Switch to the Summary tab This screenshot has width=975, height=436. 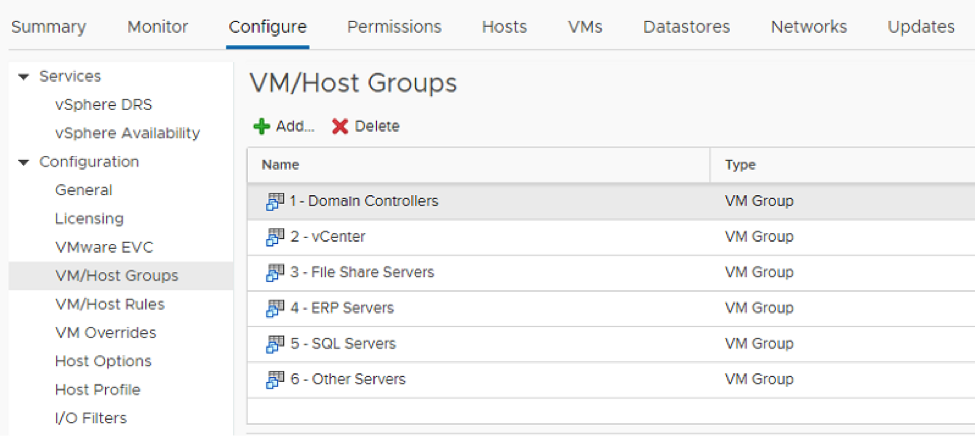click(48, 27)
